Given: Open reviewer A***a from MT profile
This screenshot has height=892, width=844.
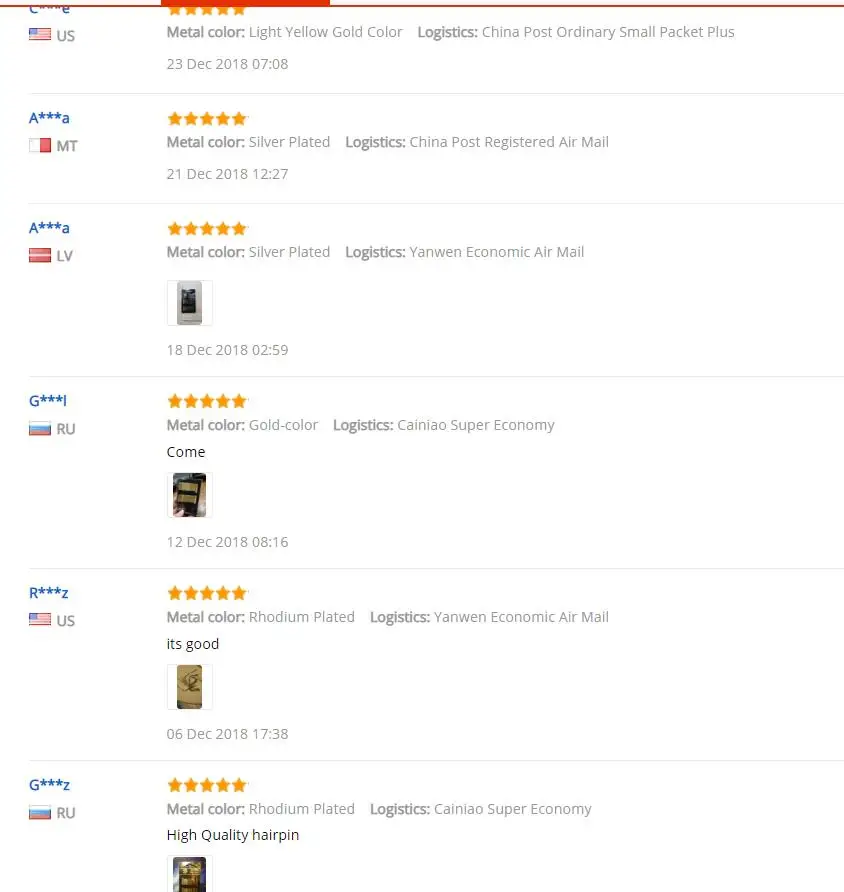Looking at the screenshot, I should click(x=49, y=118).
